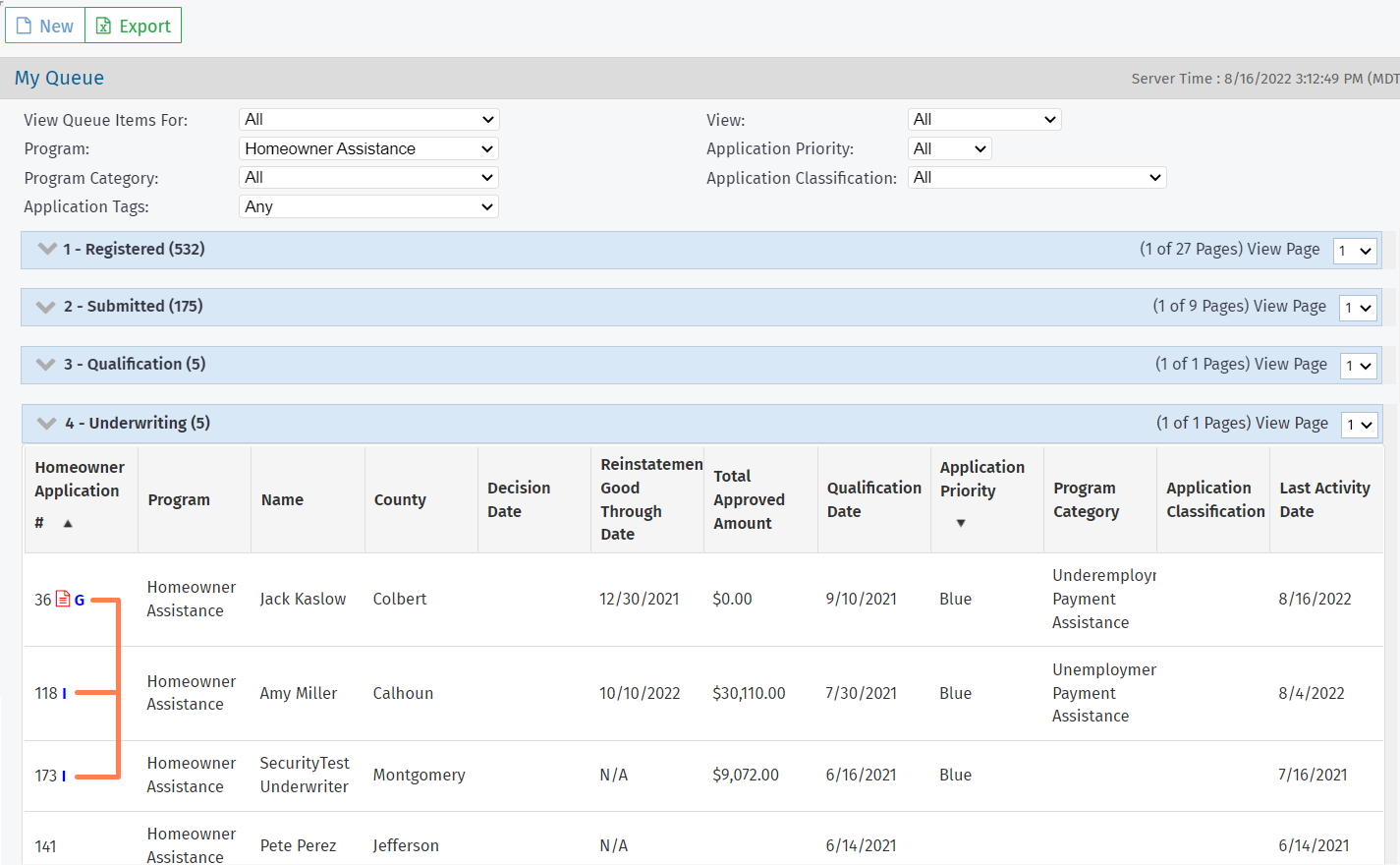Select page from Registered View Page dropdown

[1355, 251]
